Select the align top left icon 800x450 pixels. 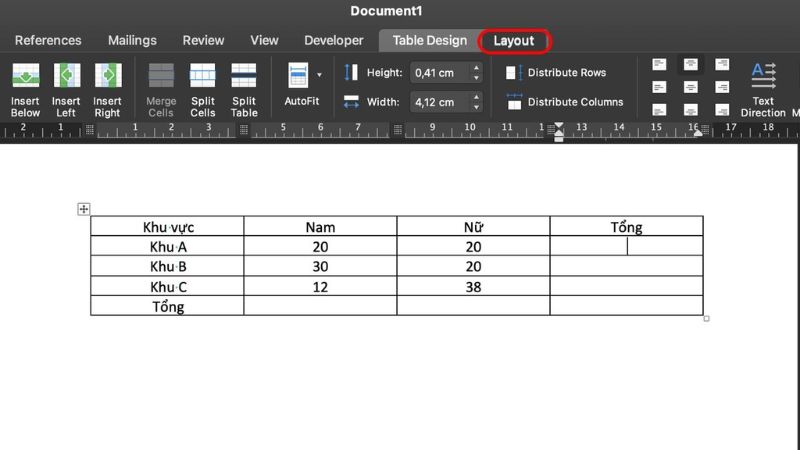(659, 65)
